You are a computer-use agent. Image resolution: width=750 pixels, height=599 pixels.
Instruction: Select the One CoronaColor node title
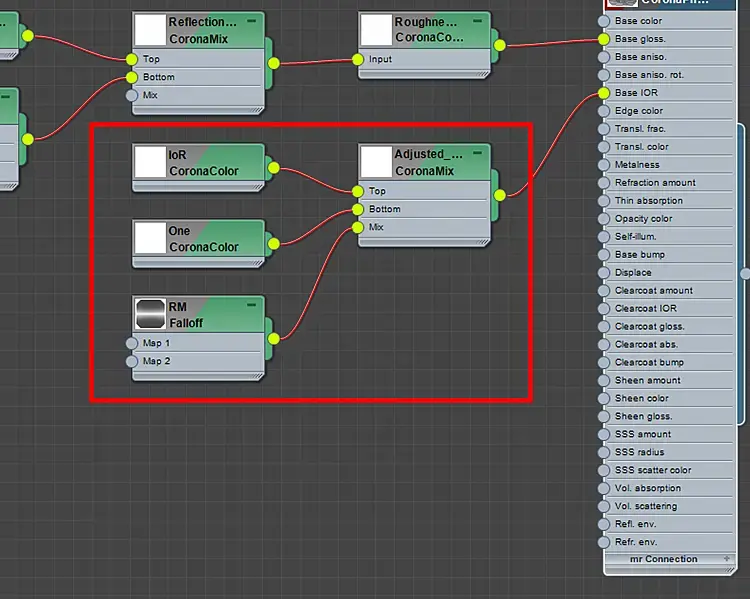(x=203, y=239)
